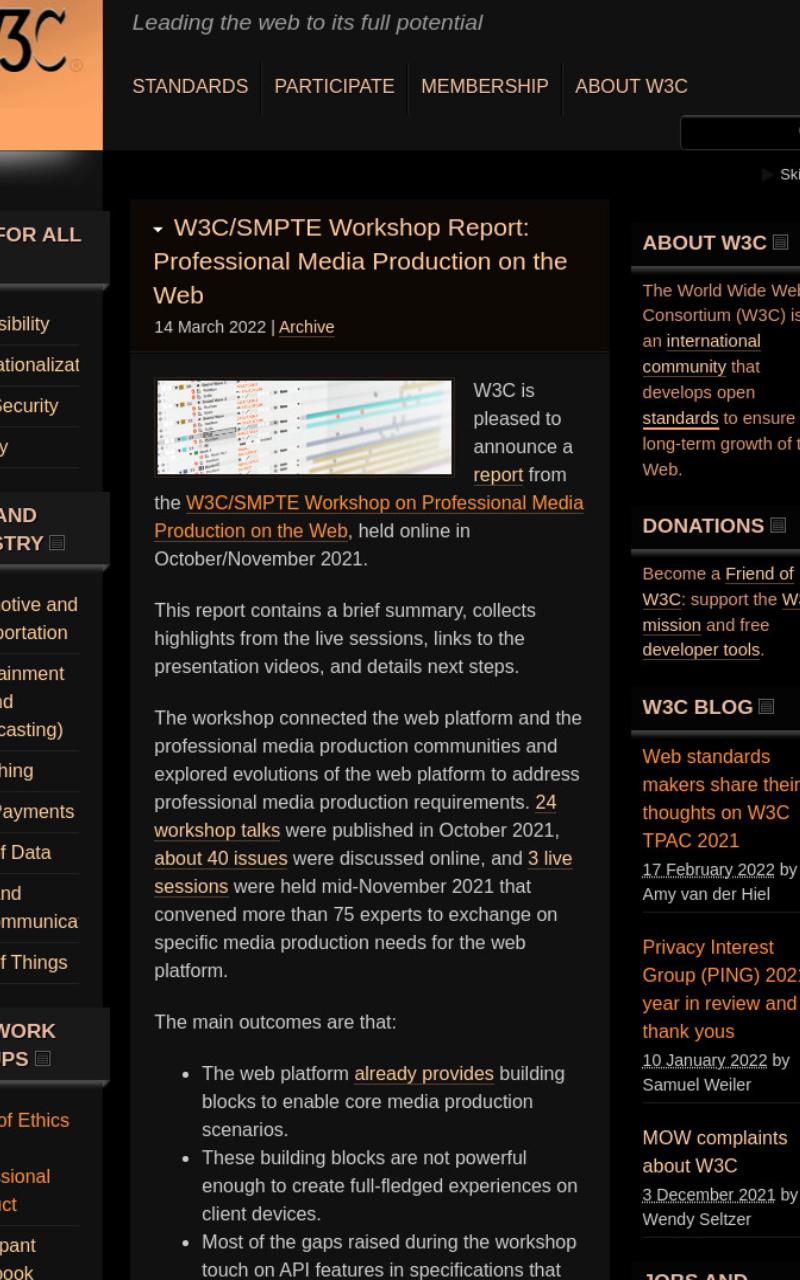
Task: Open the W3C/SMPTE Workshop Report headline
Action: pyautogui.click(x=360, y=261)
